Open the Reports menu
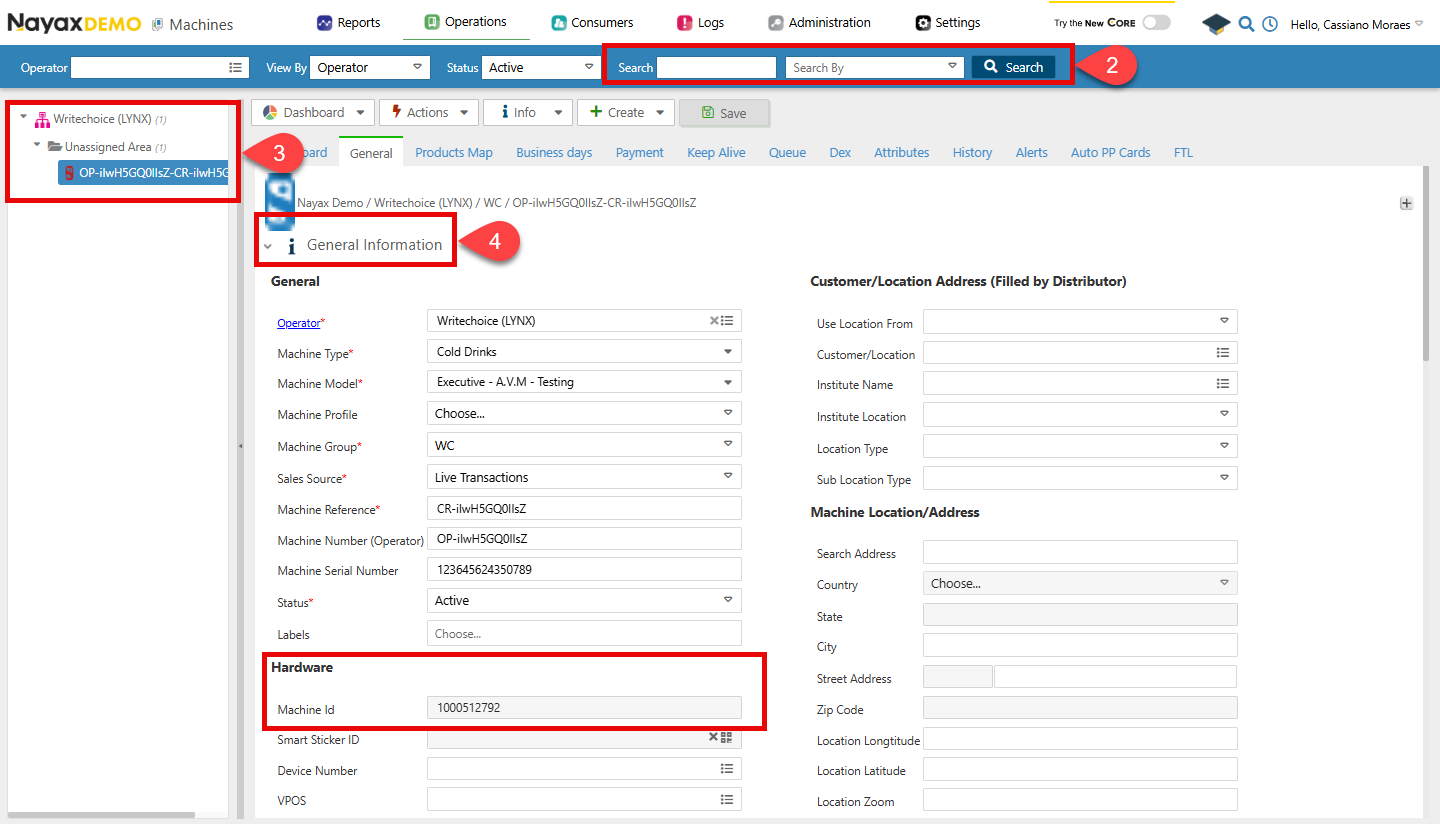The height and width of the screenshot is (824, 1440). (x=348, y=22)
